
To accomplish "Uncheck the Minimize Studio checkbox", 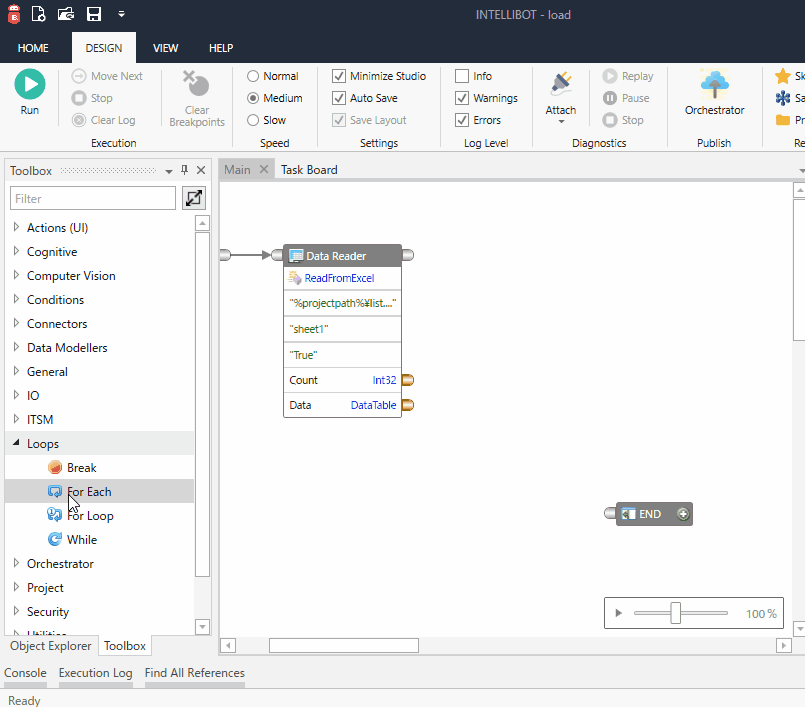I will [x=338, y=75].
